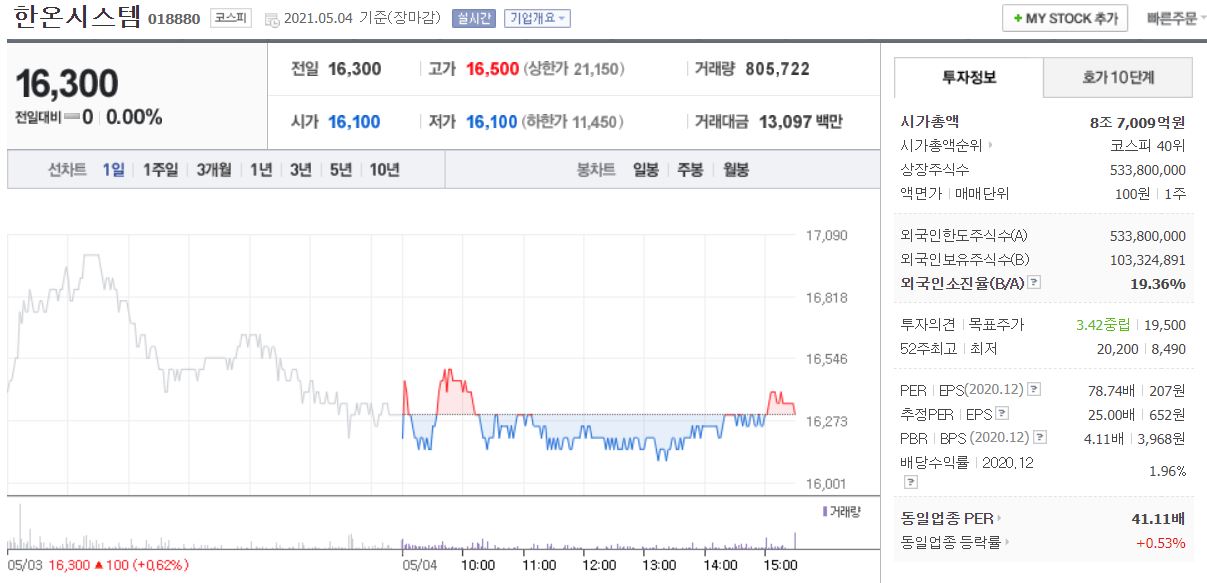Click the 거래량 value 805,722
Image resolution: width=1207 pixels, height=583 pixels.
click(x=778, y=69)
